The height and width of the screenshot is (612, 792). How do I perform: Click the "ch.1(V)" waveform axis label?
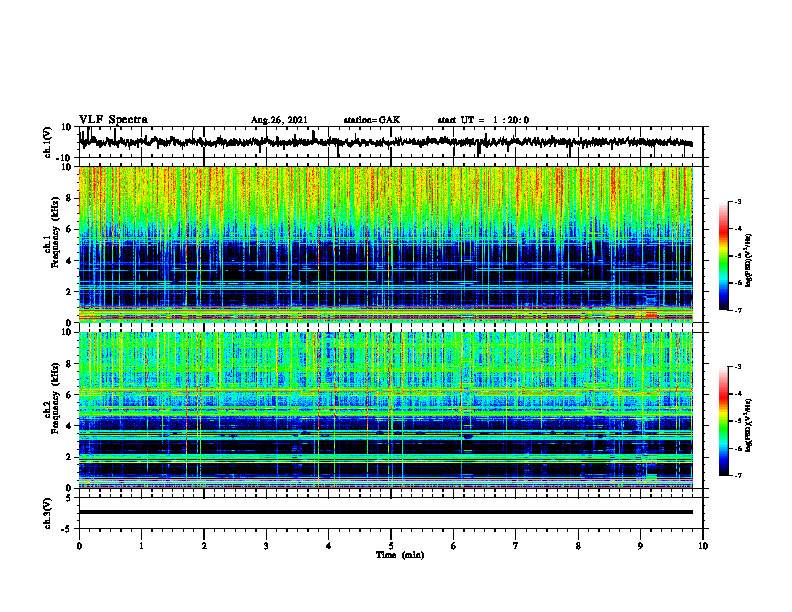(x=48, y=142)
